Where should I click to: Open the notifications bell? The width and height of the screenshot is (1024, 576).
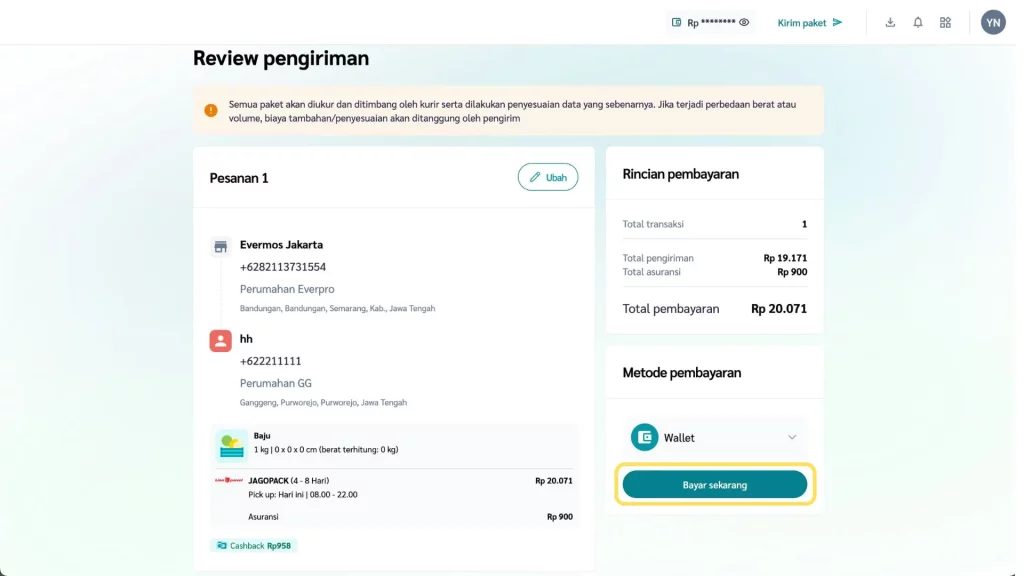pos(918,22)
